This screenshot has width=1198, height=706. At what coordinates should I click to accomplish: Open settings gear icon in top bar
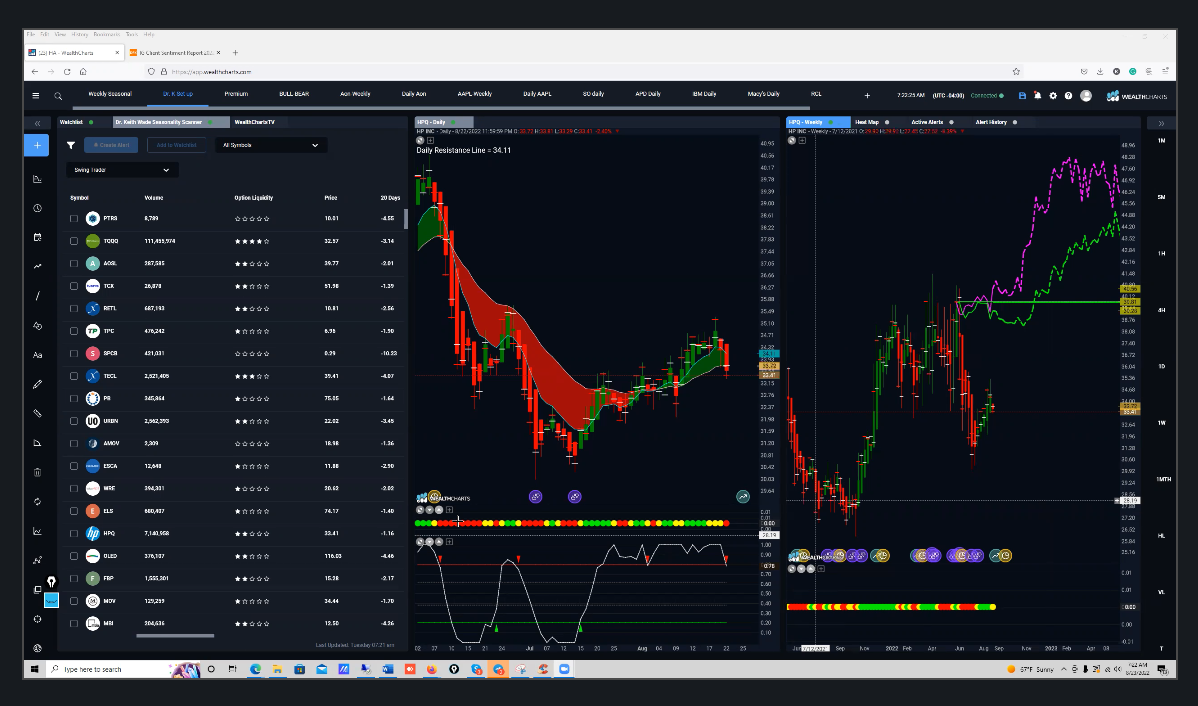(1053, 96)
